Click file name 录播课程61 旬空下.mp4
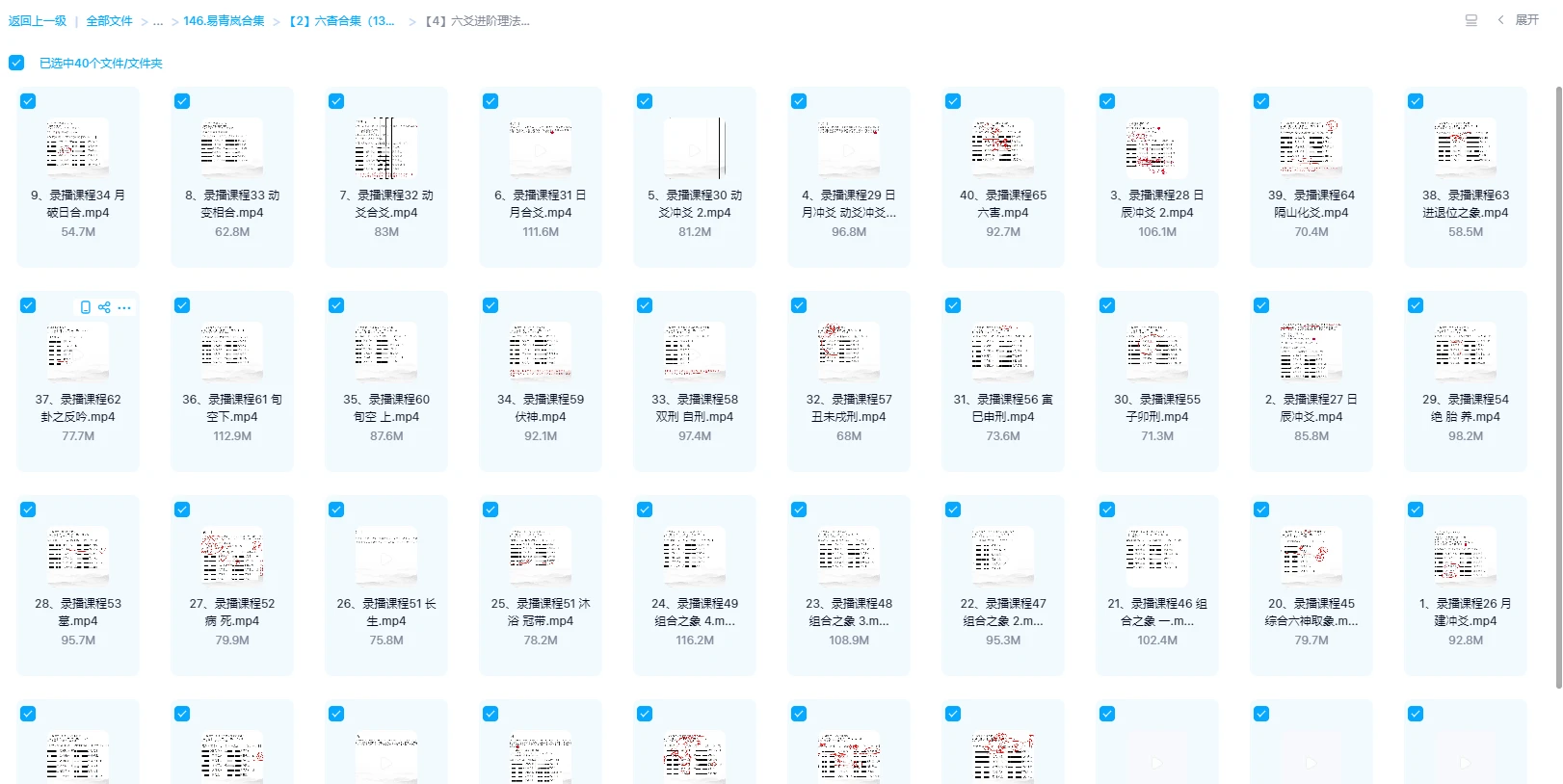This screenshot has height=784, width=1563. (x=232, y=407)
